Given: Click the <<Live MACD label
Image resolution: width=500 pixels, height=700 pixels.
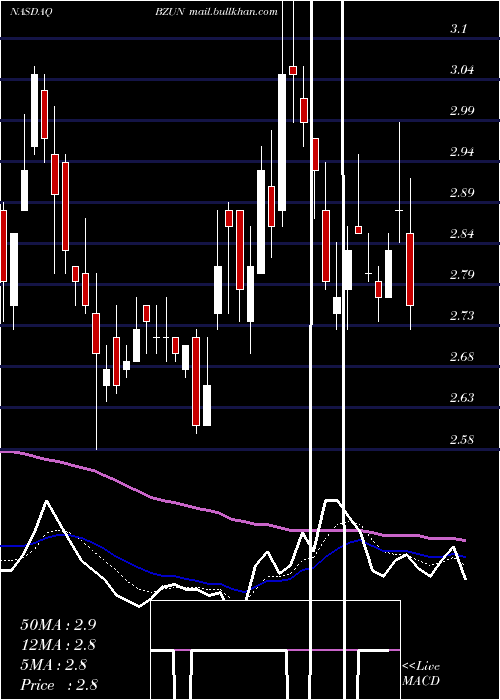Looking at the screenshot, I should pos(421,674).
